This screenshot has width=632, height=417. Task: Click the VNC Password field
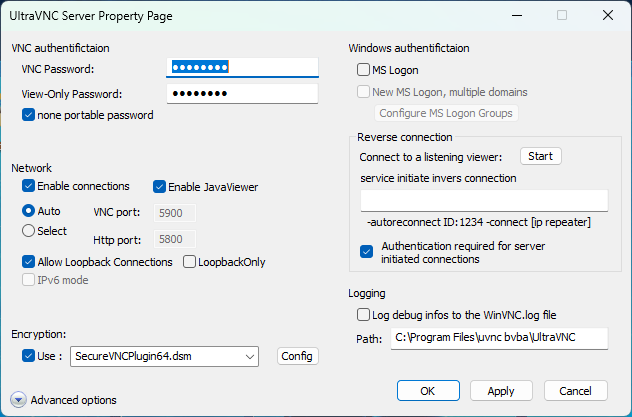tap(242, 67)
